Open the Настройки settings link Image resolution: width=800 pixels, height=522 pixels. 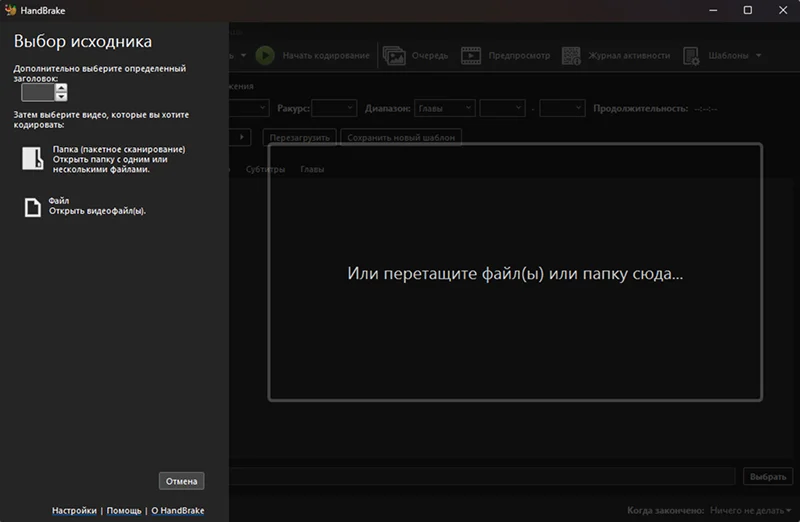pyautogui.click(x=74, y=510)
